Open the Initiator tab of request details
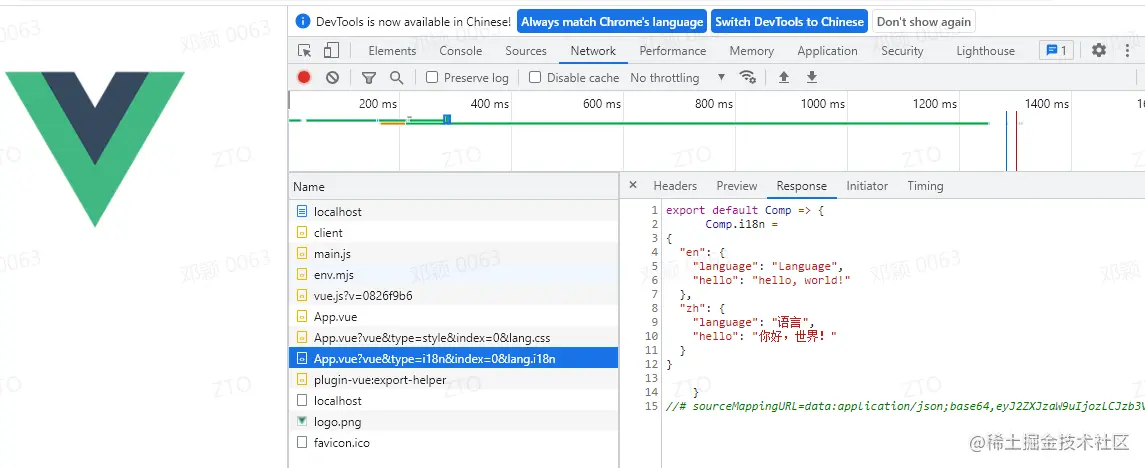Viewport: 1145px width, 468px height. click(867, 186)
